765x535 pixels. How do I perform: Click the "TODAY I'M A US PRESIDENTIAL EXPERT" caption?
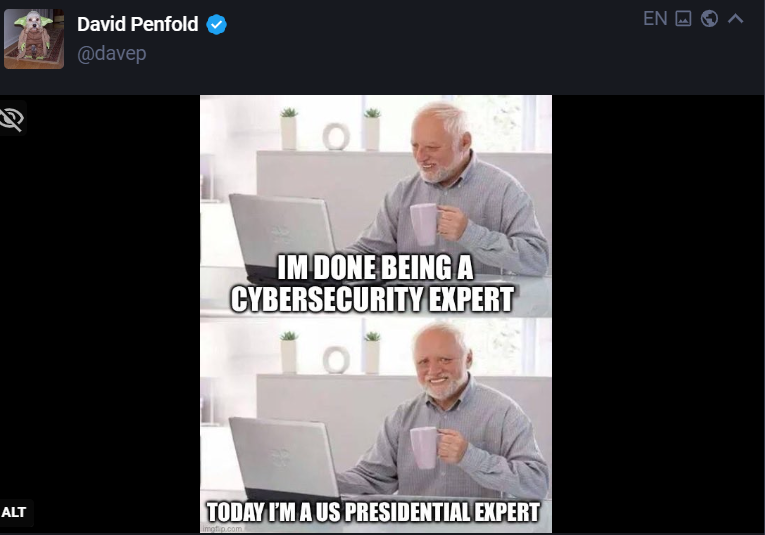[373, 512]
